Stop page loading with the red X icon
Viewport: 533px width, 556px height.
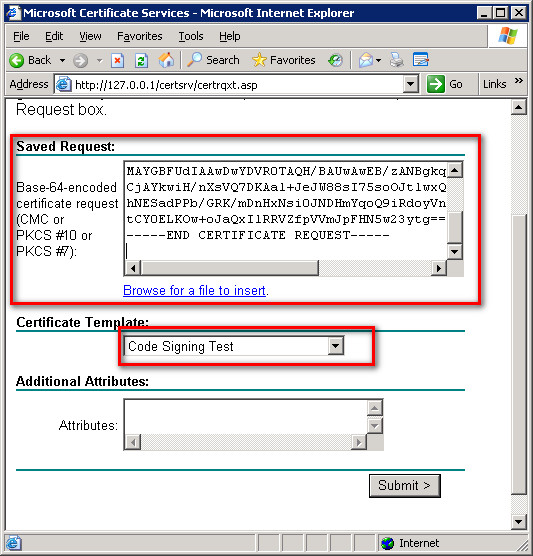117,61
